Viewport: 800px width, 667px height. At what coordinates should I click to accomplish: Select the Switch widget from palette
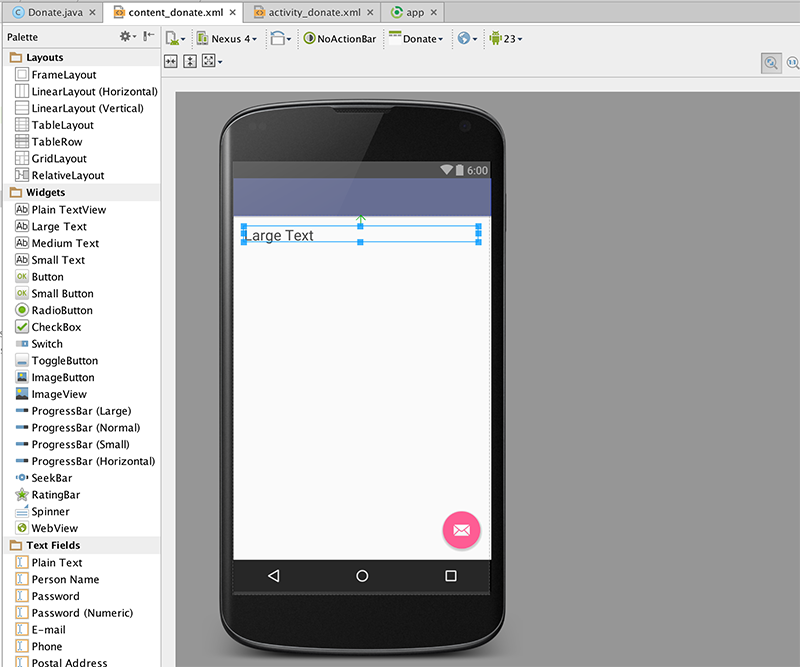(47, 344)
